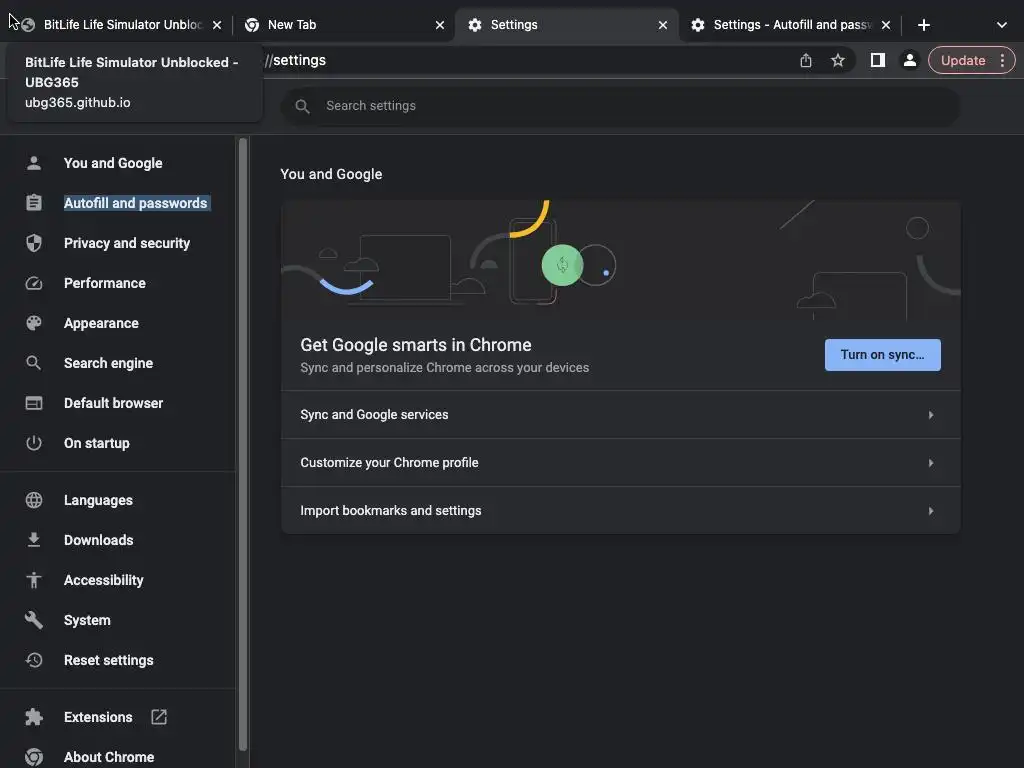Click the bookmark star icon
This screenshot has height=768, width=1024.
pyautogui.click(x=838, y=60)
